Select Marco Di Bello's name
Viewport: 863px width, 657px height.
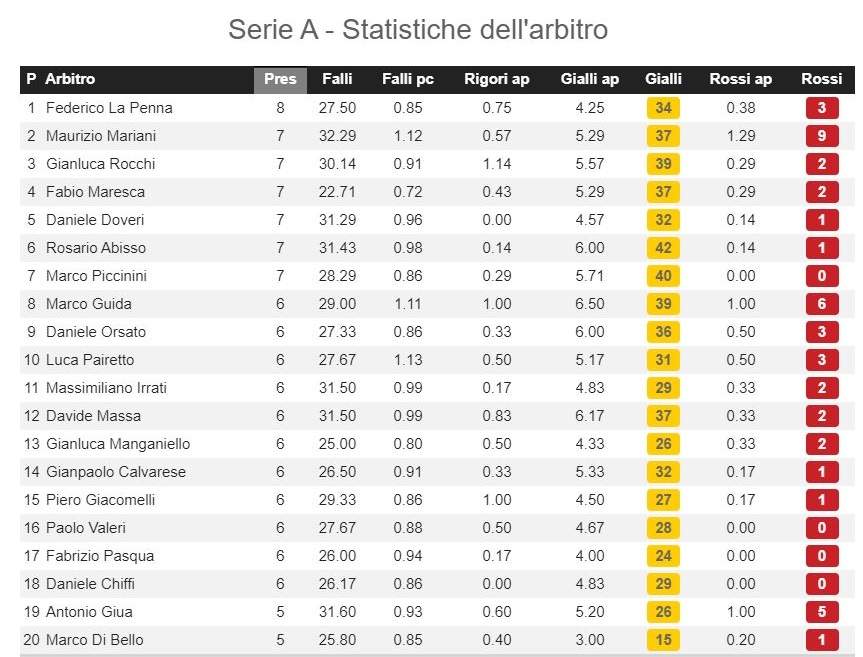point(94,640)
